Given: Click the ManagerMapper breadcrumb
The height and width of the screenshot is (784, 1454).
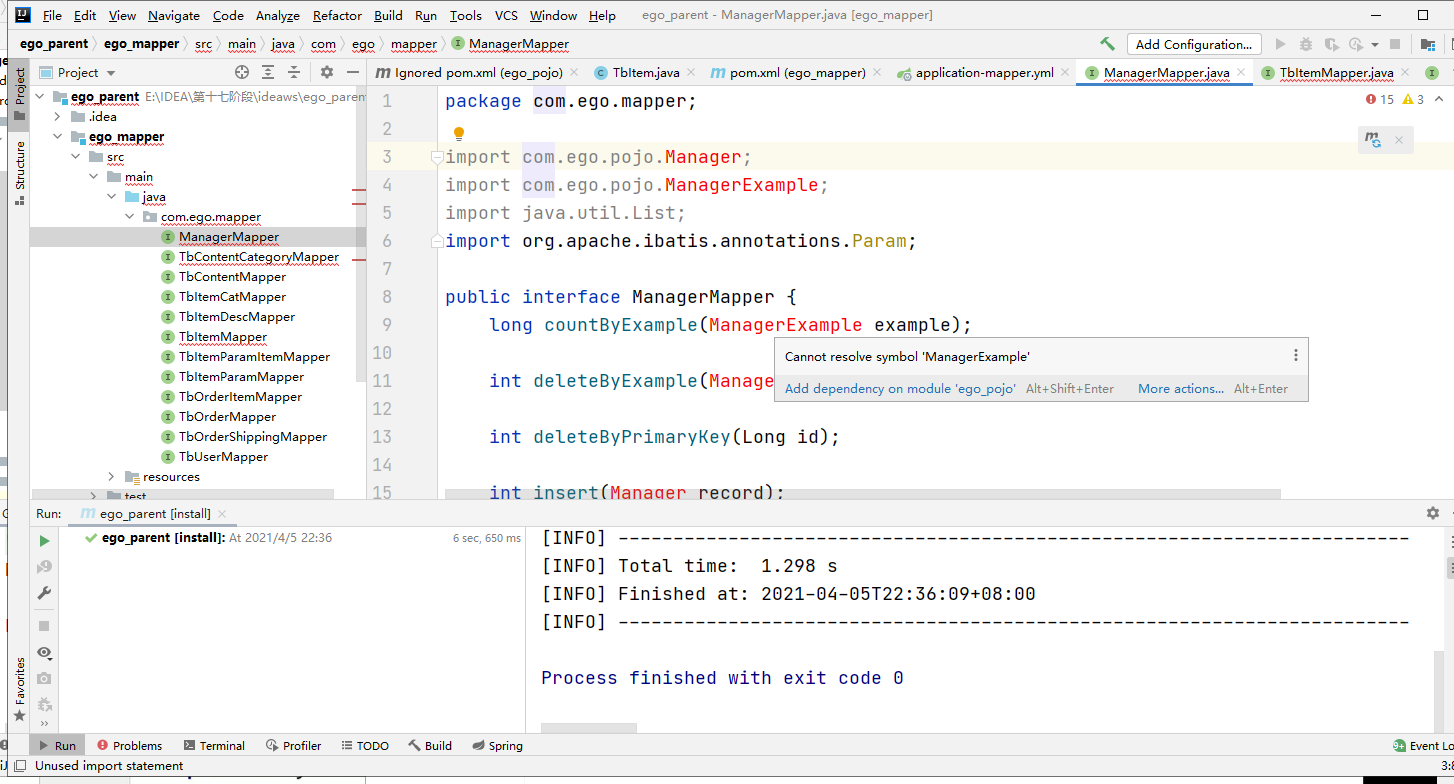Looking at the screenshot, I should click(x=510, y=44).
